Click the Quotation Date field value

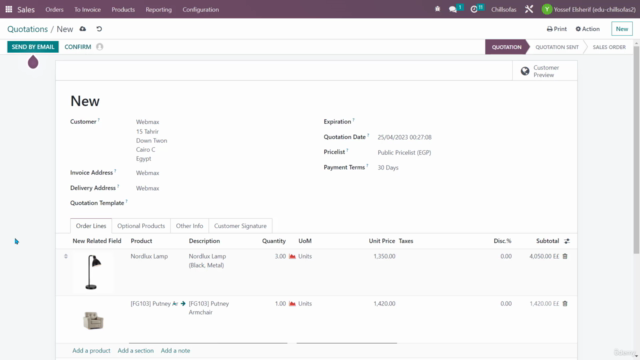pyautogui.click(x=404, y=137)
